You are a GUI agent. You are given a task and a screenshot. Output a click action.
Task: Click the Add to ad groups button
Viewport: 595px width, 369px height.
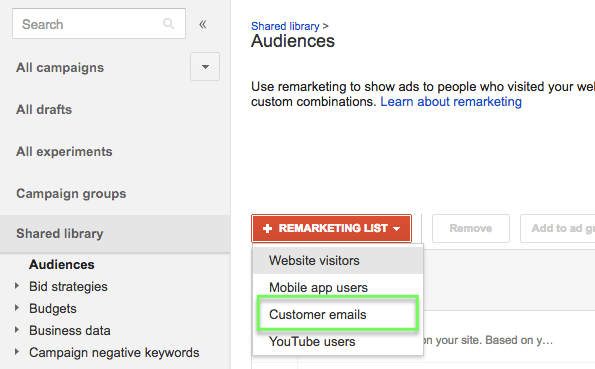(558, 228)
